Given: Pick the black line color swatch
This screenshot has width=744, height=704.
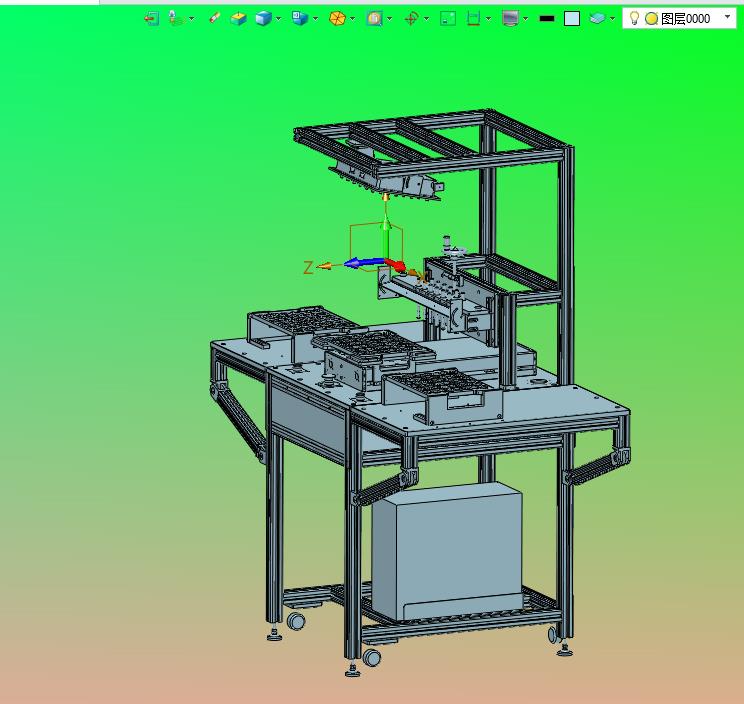Looking at the screenshot, I should tap(547, 19).
